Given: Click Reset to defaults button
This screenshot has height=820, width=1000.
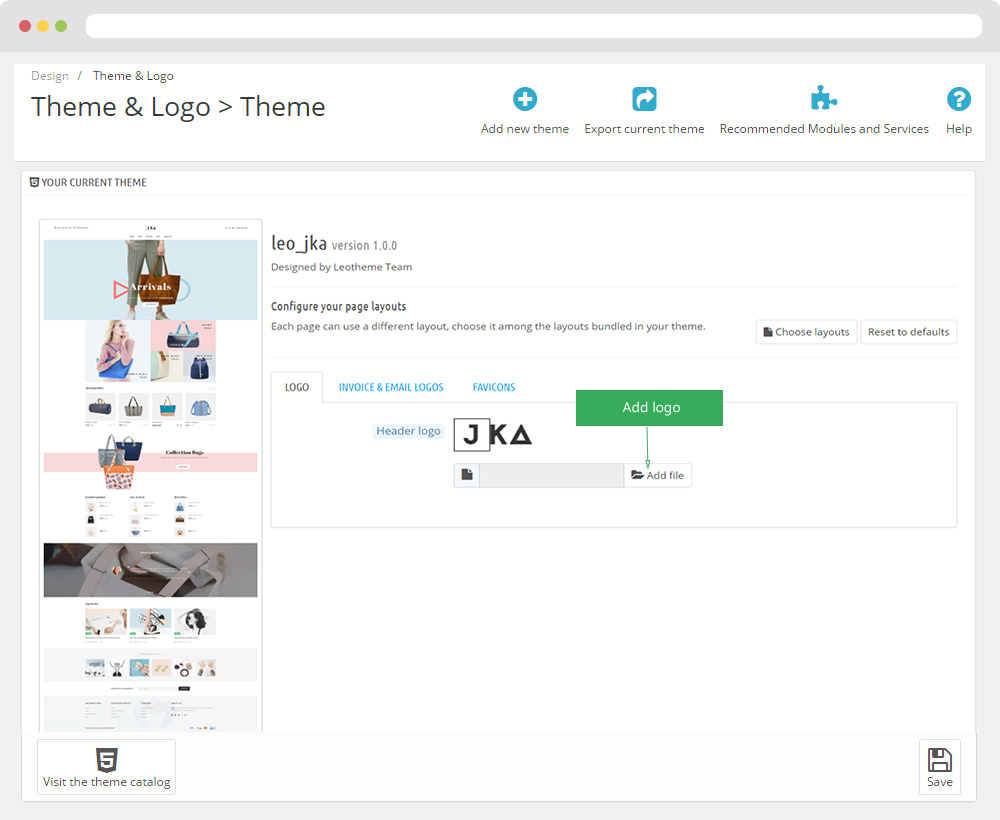Looking at the screenshot, I should (x=908, y=332).
